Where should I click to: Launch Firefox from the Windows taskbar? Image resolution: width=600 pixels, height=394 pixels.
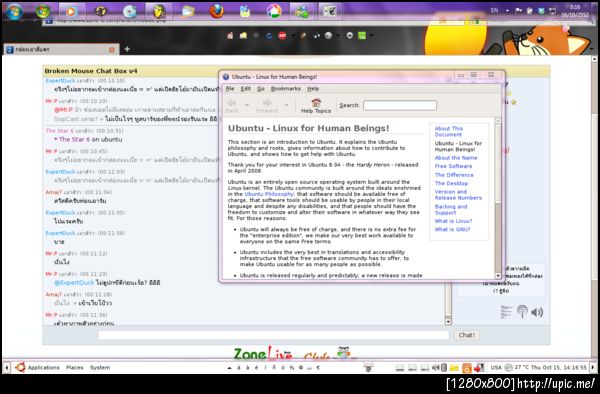point(217,11)
